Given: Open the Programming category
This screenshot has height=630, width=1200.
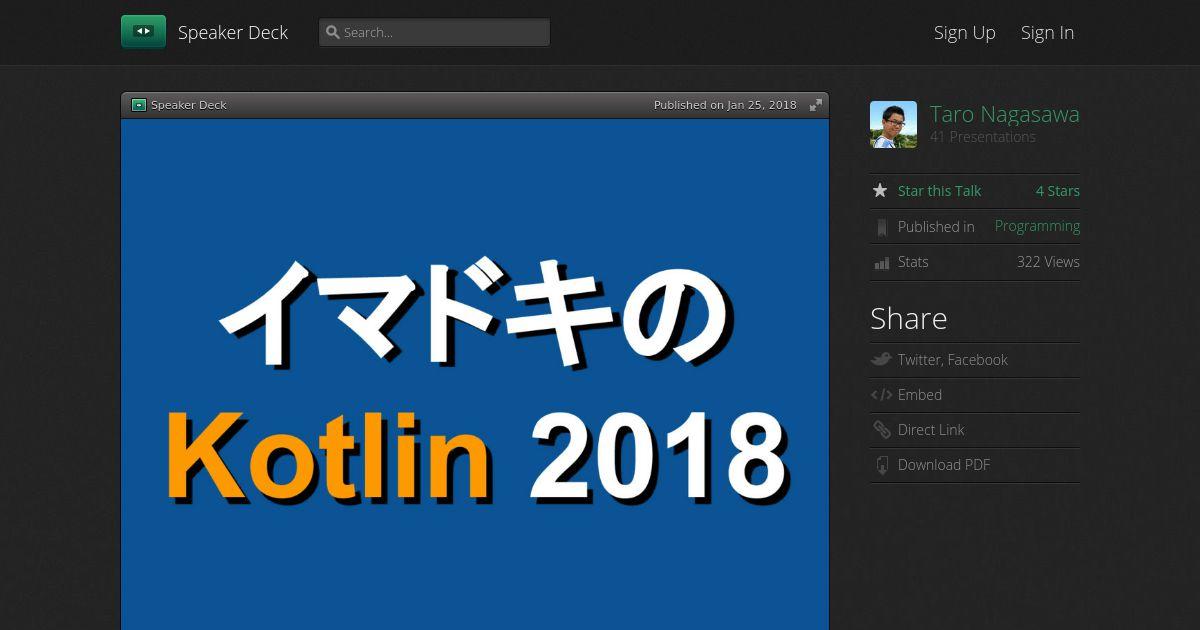Looking at the screenshot, I should (x=1037, y=226).
